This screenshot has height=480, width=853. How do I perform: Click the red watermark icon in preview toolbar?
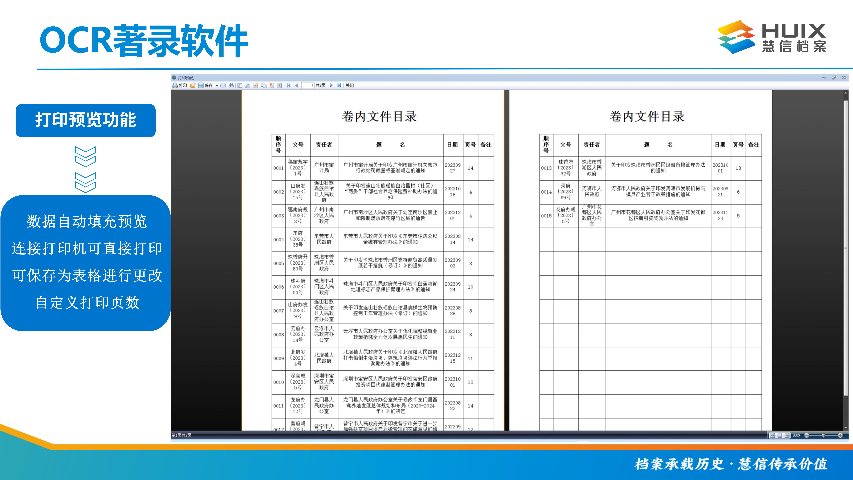click(271, 85)
